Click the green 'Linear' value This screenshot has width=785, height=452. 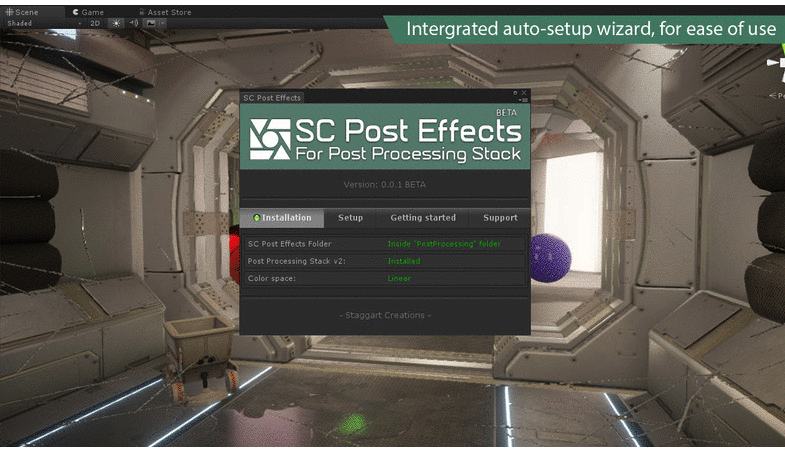[399, 278]
